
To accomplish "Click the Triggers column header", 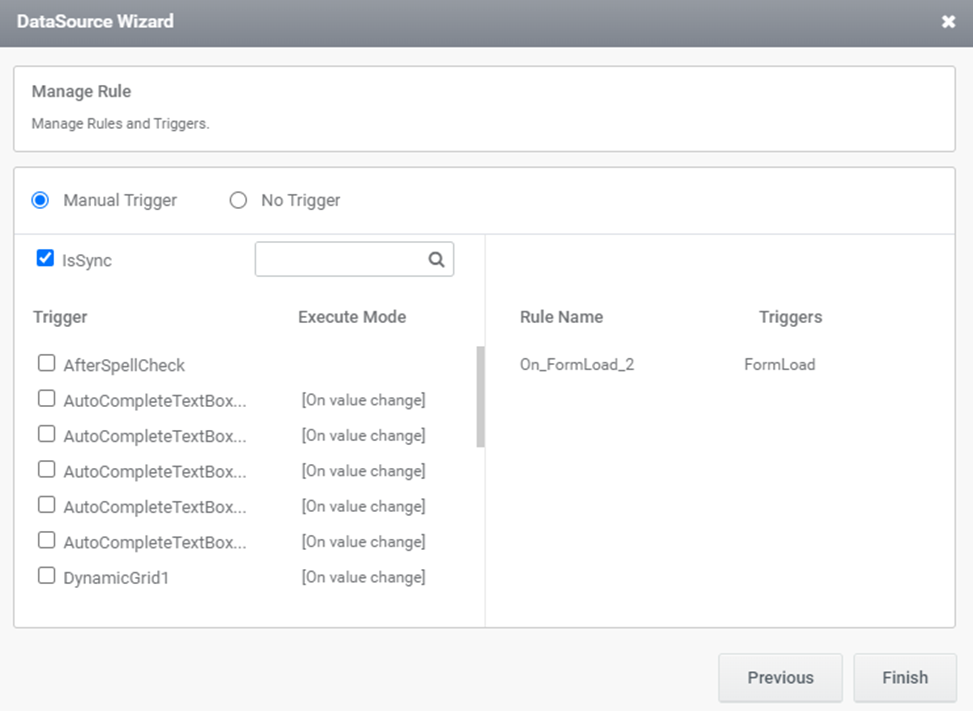I will 791,317.
